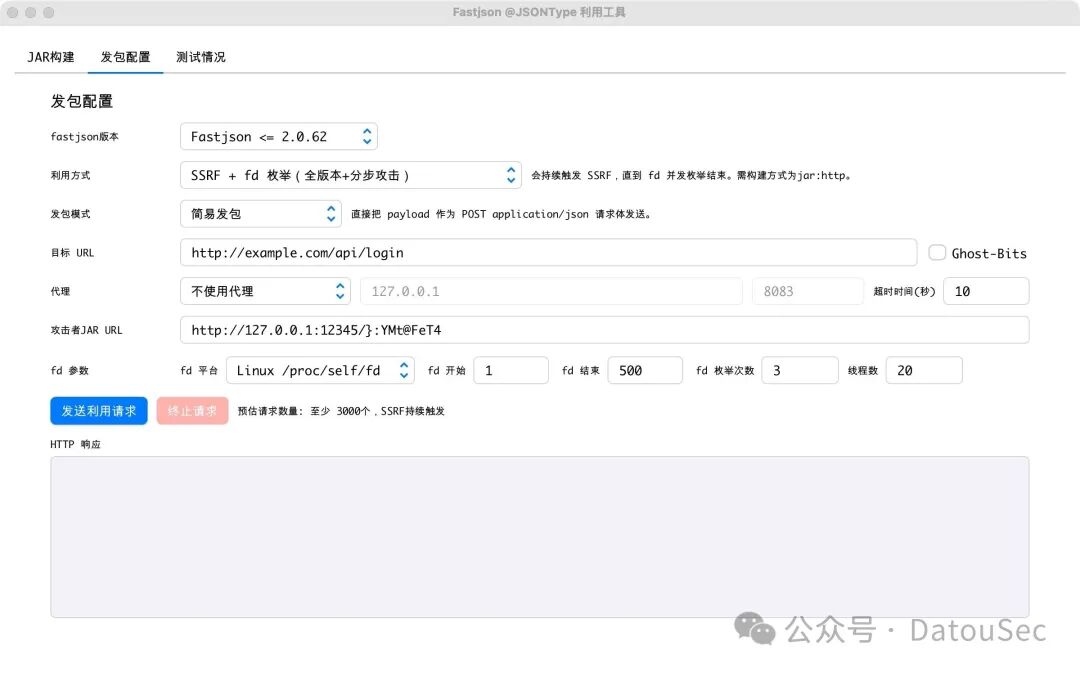Focus the 攻击者JAR URL input field
Image resolution: width=1080 pixels, height=673 pixels.
(x=605, y=330)
